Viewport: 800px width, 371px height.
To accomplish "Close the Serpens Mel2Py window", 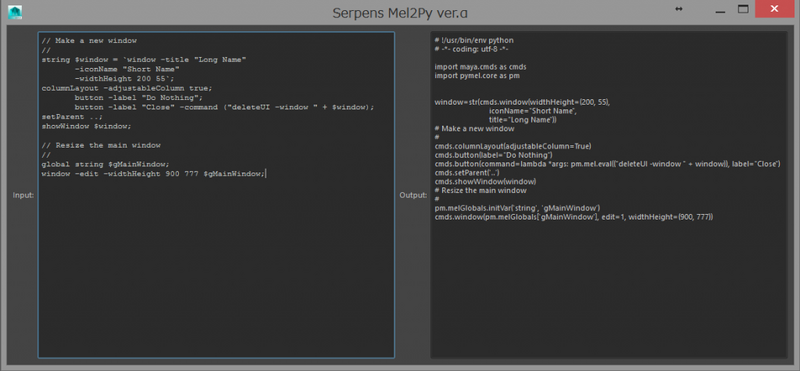I will pyautogui.click(x=774, y=9).
